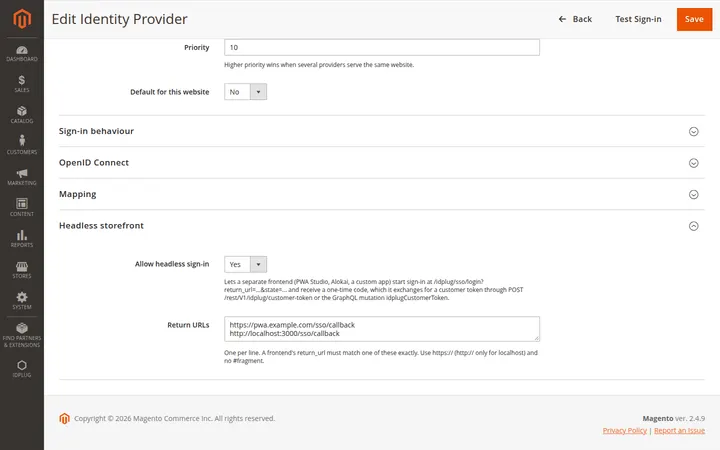Open the System sidebar item
Screen dimensions: 720x450
click(22, 301)
